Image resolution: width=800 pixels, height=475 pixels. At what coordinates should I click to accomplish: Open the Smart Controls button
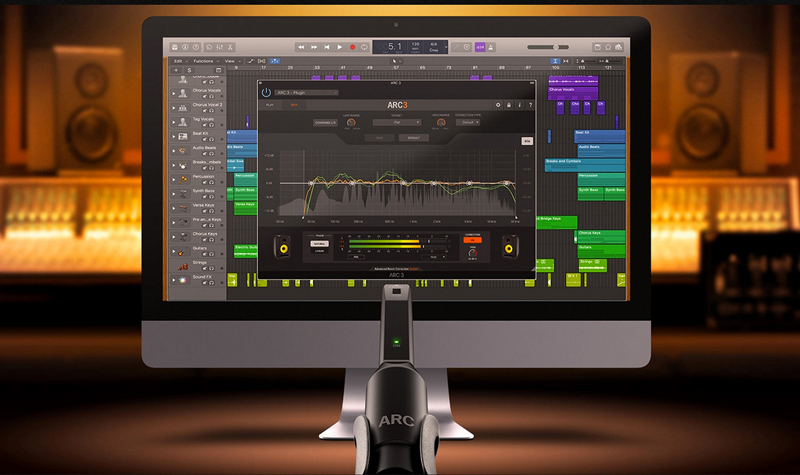click(x=209, y=47)
